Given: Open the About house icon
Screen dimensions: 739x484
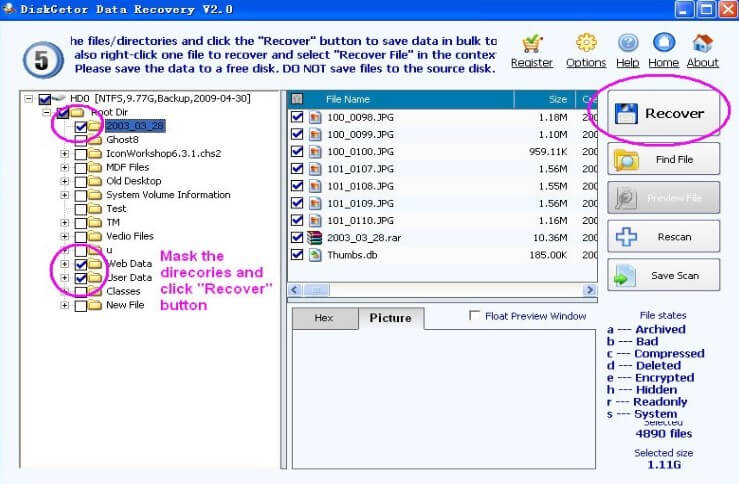Looking at the screenshot, I should click(702, 43).
